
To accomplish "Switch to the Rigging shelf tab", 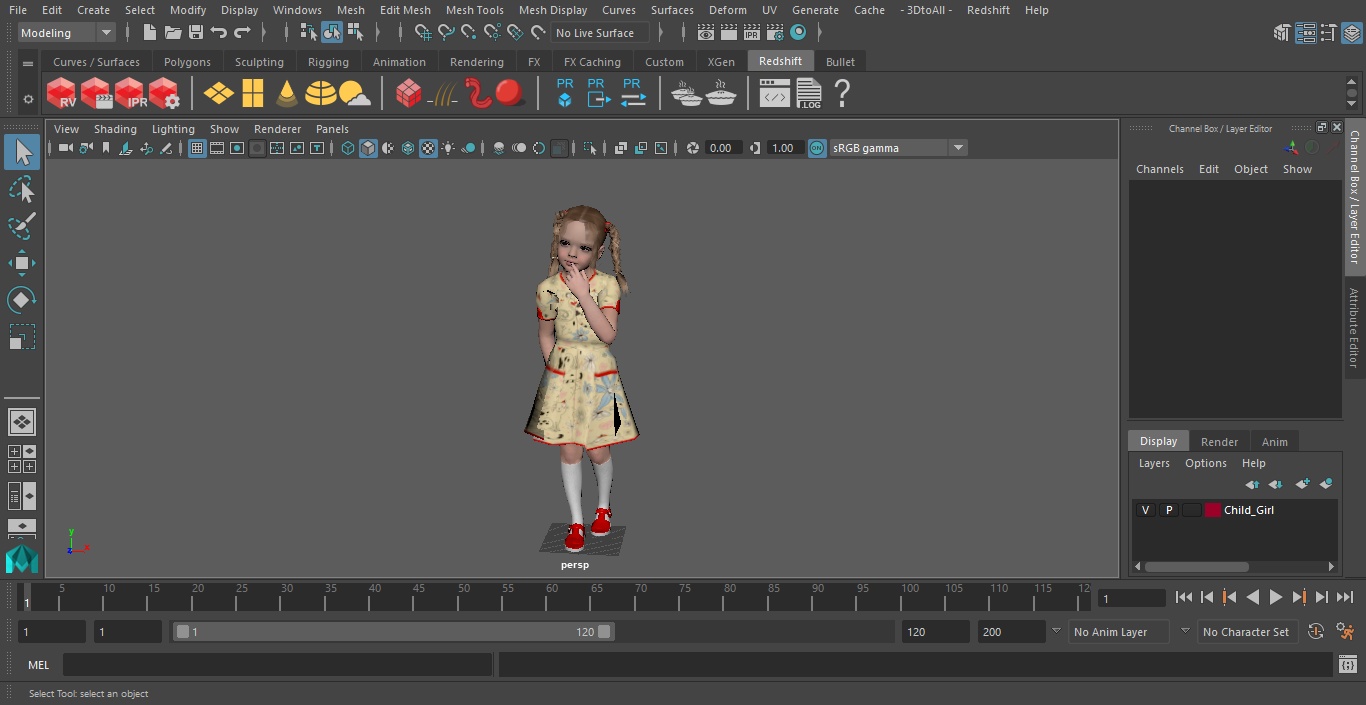I will click(x=328, y=62).
